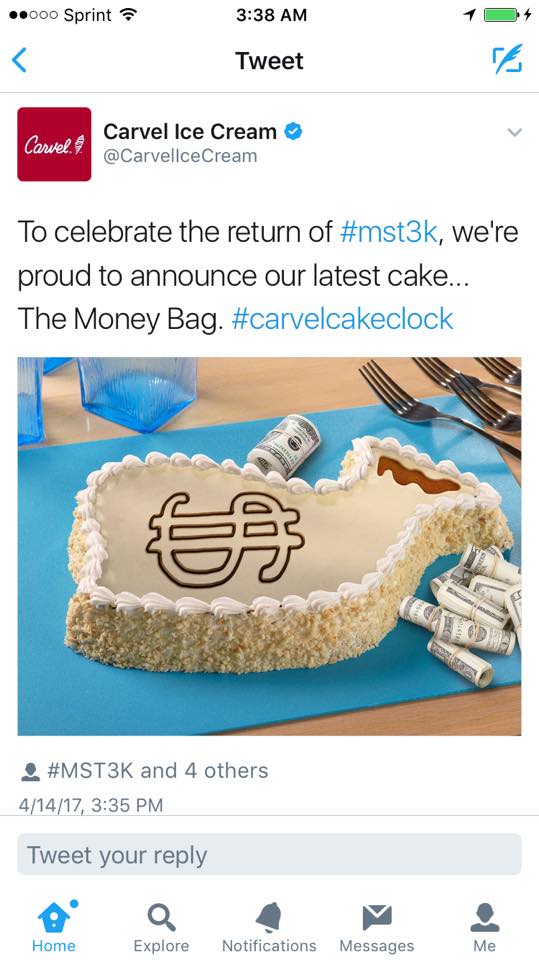Tap the tagged people silhouette icon
This screenshot has height=960, width=539.
pos(30,771)
